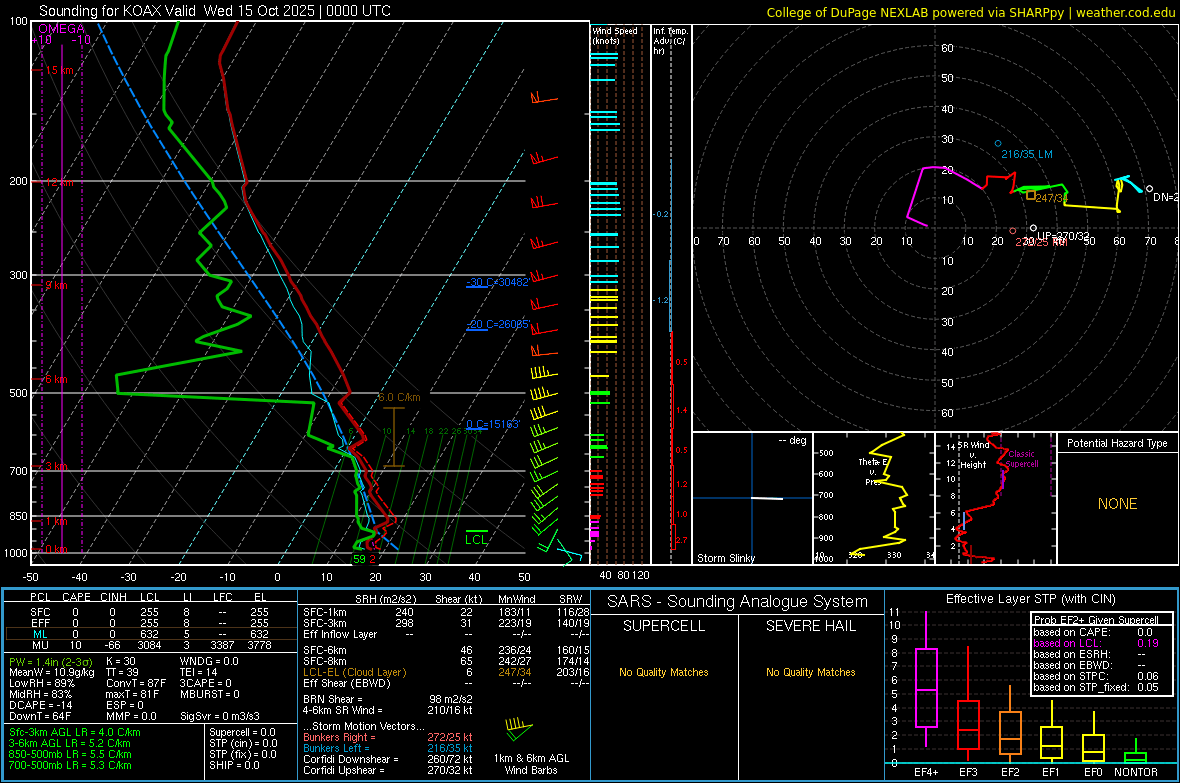Click the Classic Supercell label
The image size is (1180, 783).
coord(1022,459)
